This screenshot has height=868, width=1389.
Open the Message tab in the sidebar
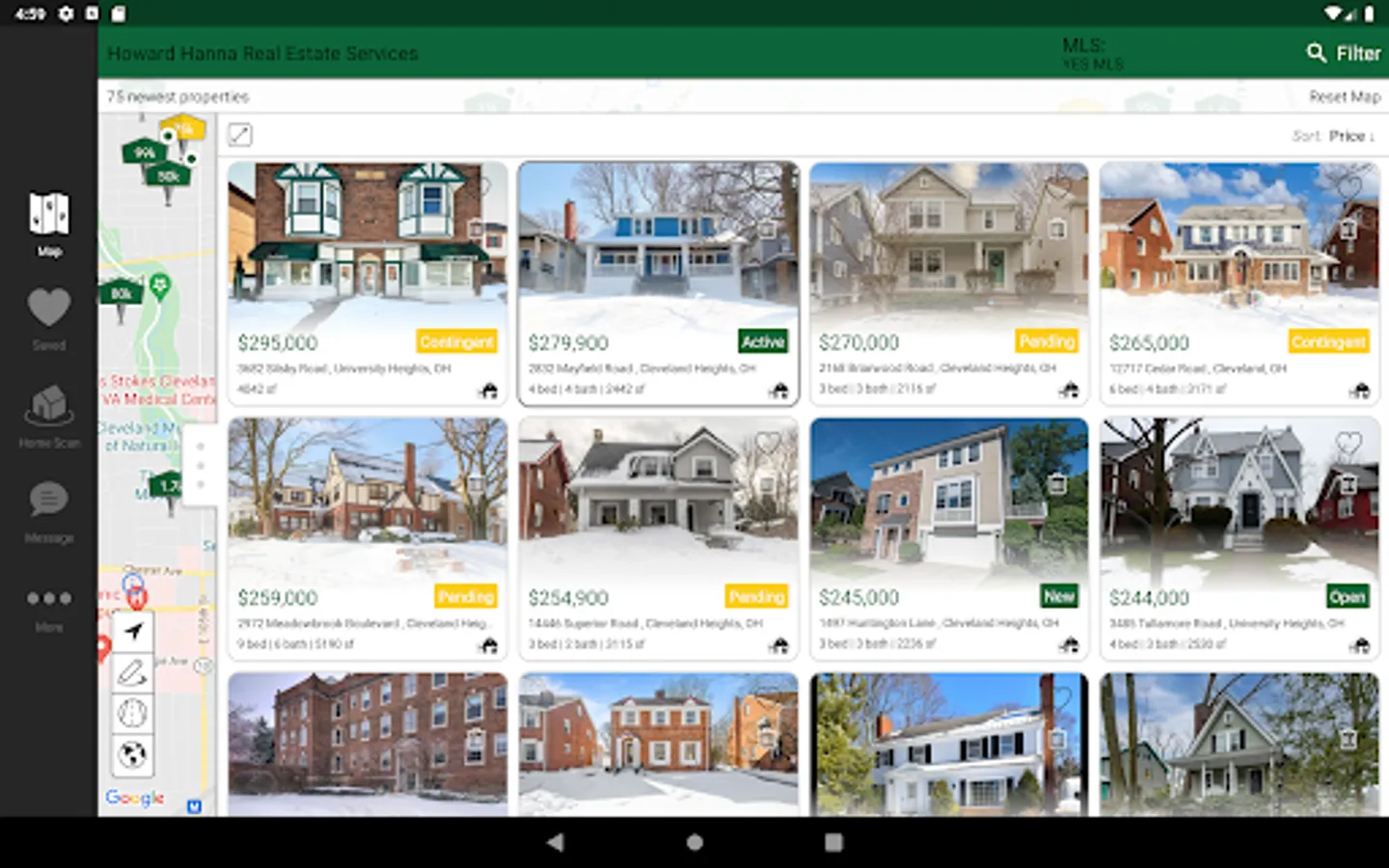point(49,512)
